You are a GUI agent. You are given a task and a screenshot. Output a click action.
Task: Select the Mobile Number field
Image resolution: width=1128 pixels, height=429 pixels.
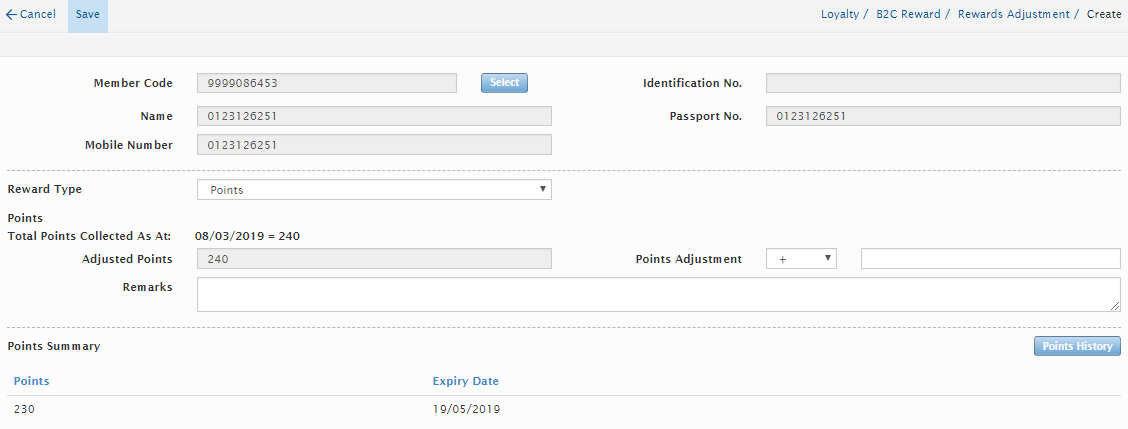(374, 145)
